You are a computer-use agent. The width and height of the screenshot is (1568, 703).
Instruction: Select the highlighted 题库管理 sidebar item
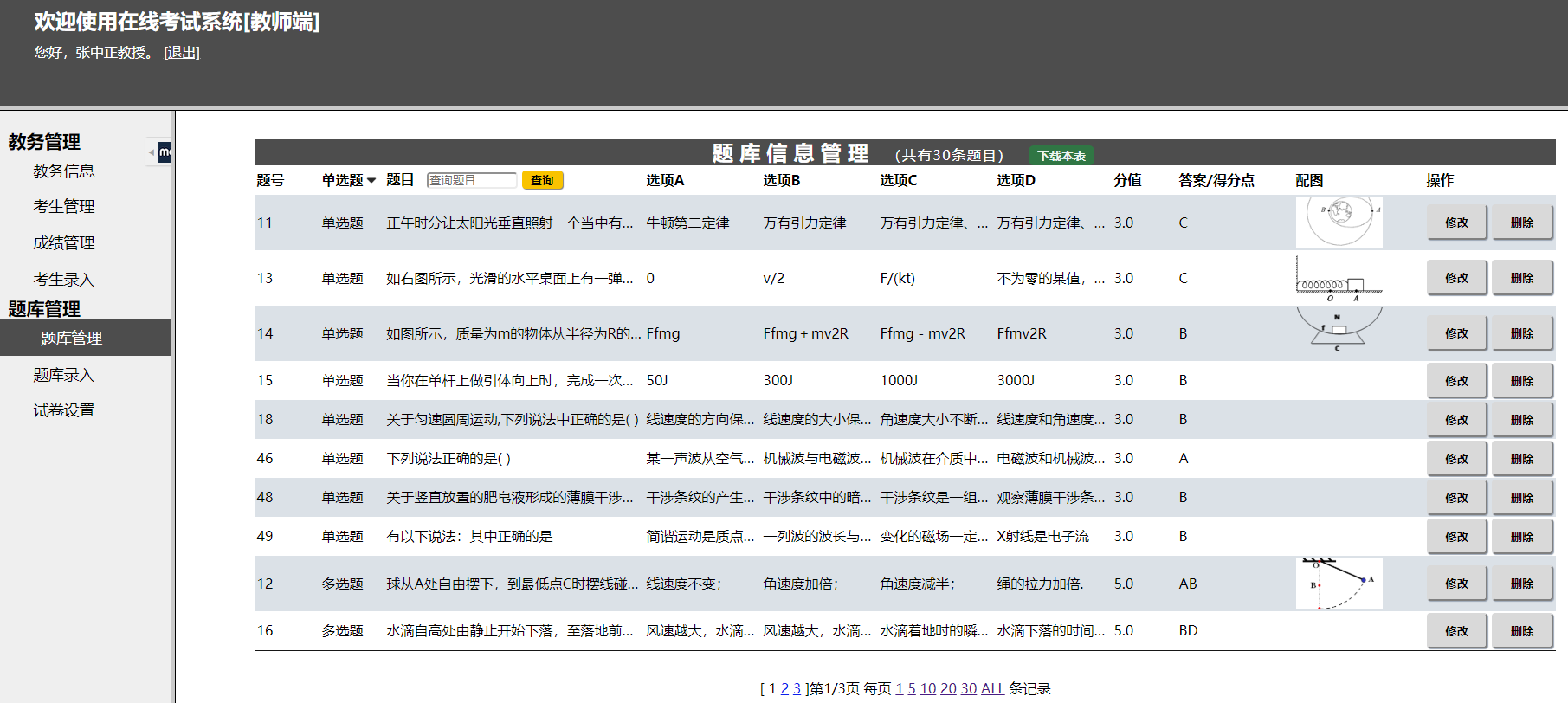[85, 338]
